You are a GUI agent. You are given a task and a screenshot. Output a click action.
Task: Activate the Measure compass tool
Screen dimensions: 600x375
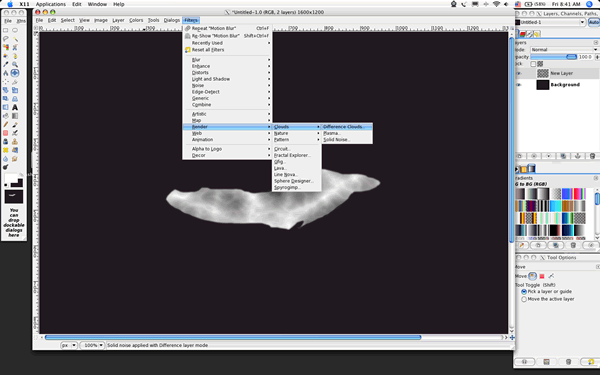6,73
